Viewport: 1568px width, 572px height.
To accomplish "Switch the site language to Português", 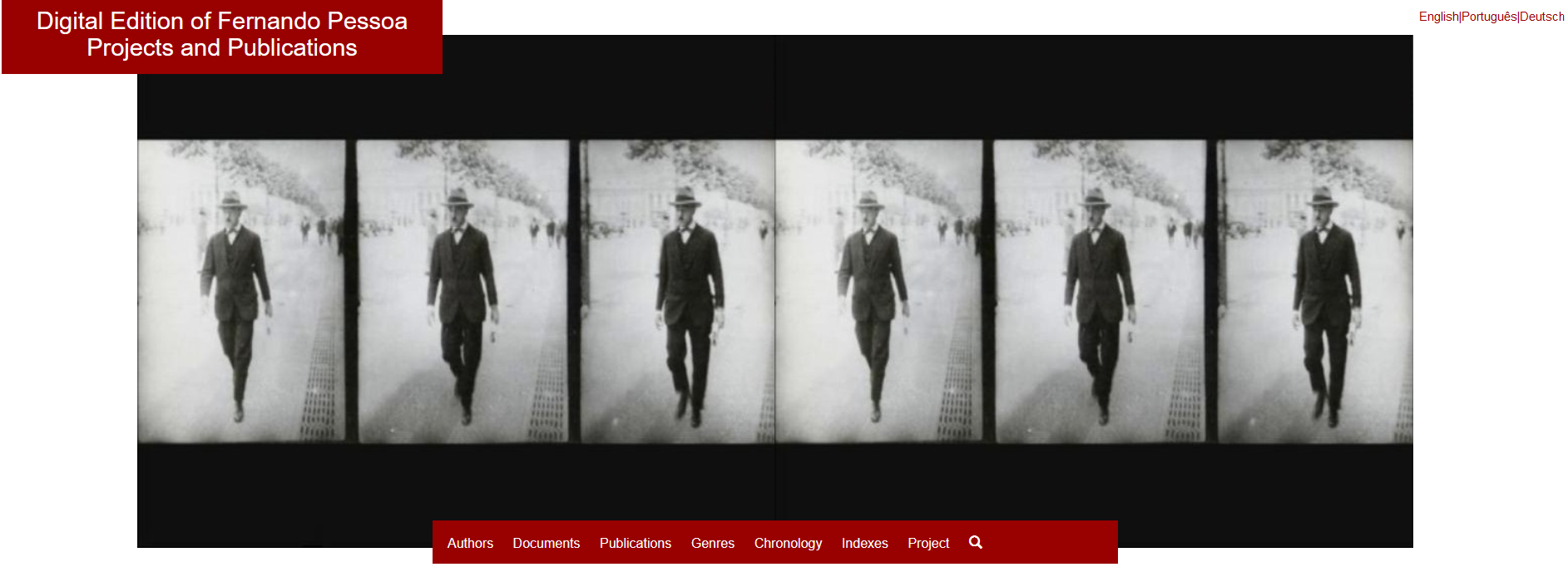I will (x=1489, y=17).
